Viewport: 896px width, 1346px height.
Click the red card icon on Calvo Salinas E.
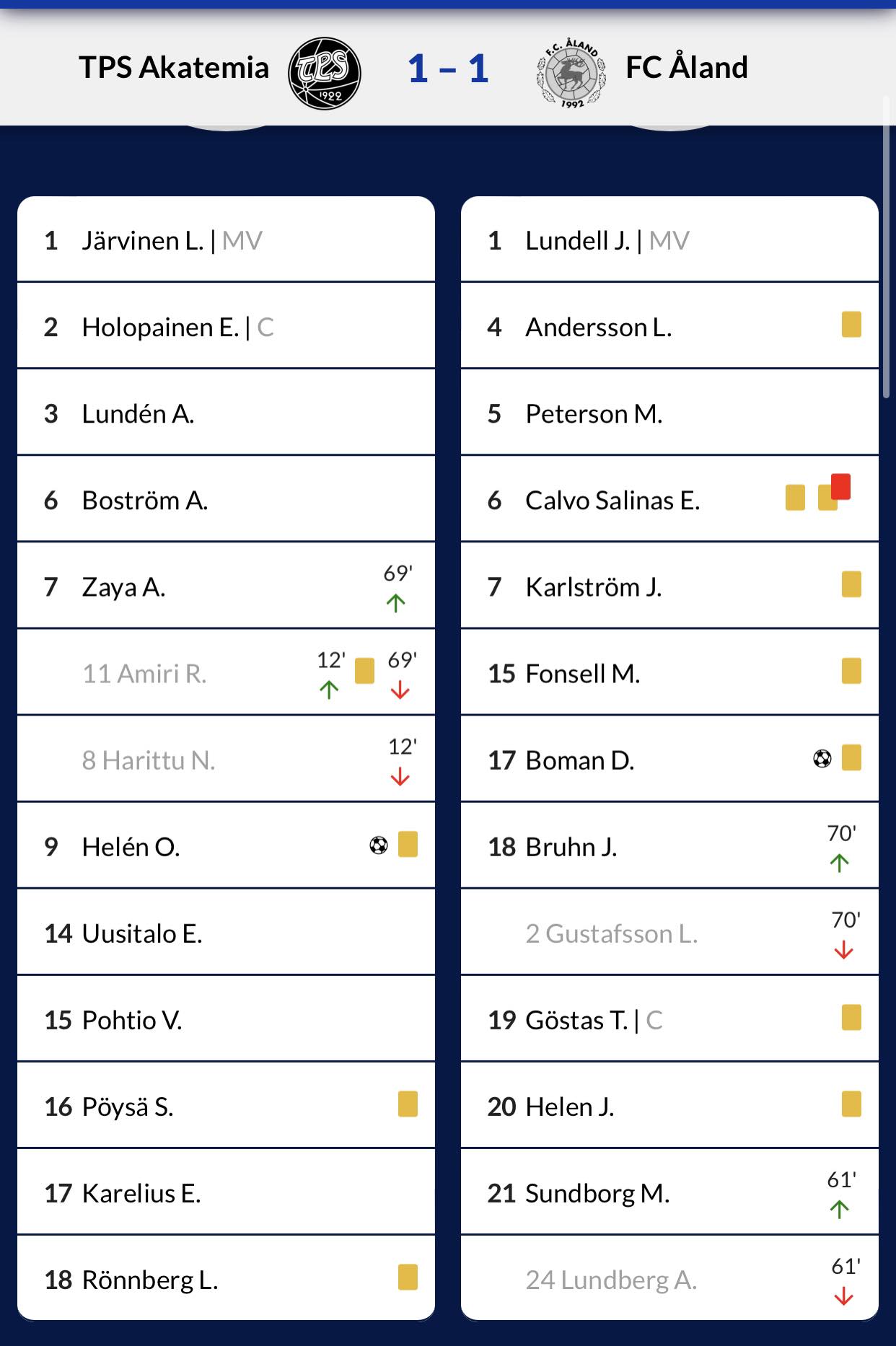(841, 486)
